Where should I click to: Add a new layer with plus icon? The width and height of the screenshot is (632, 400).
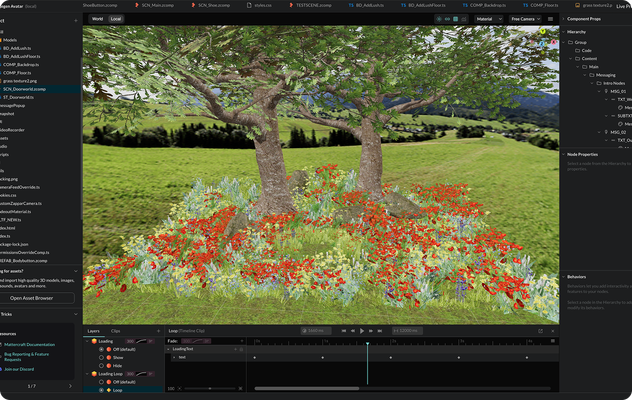pos(158,331)
